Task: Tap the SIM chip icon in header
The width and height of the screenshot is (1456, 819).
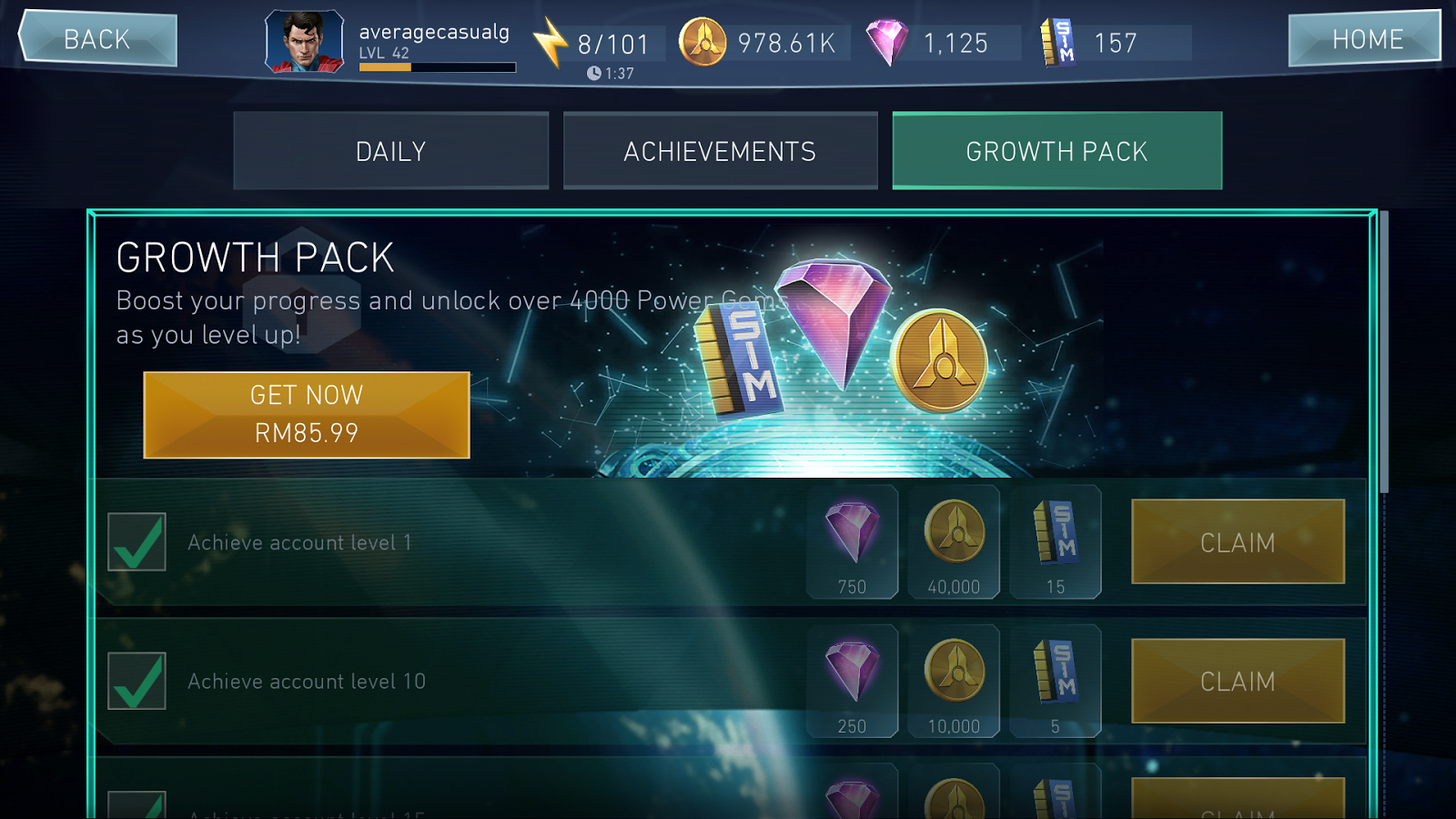Action: tap(1058, 42)
